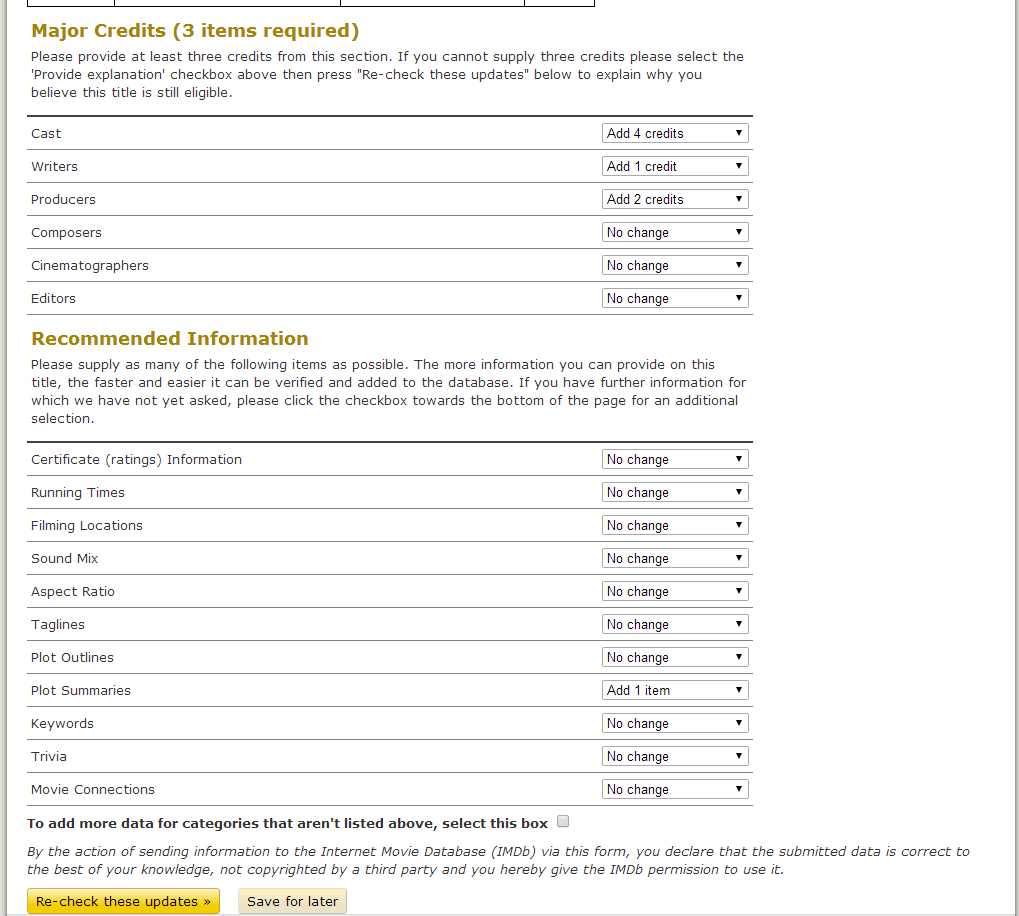Open the Composers dropdown
Viewport: 1019px width, 916px height.
675,232
